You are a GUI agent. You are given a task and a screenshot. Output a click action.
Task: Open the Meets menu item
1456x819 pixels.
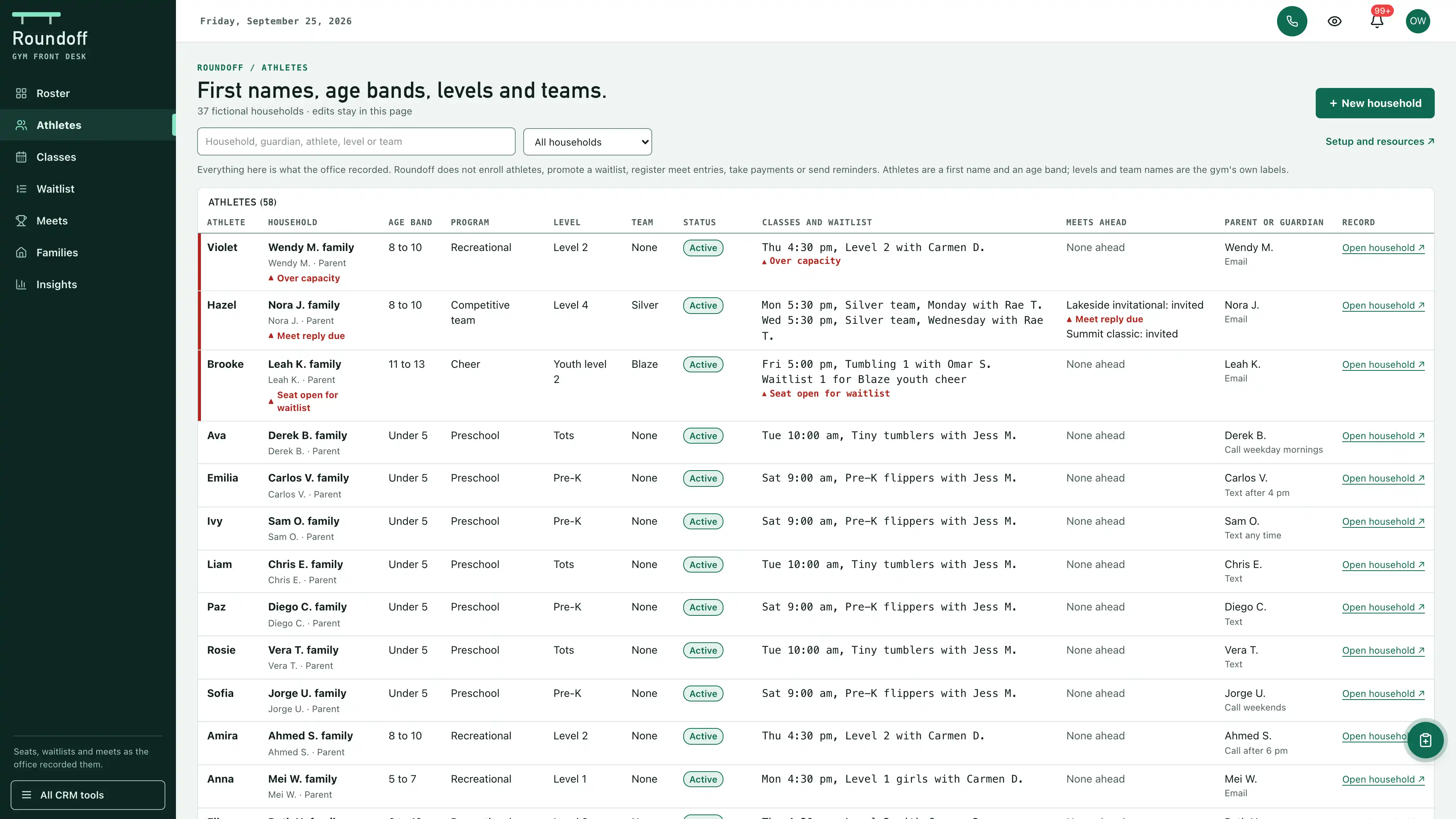click(88, 221)
